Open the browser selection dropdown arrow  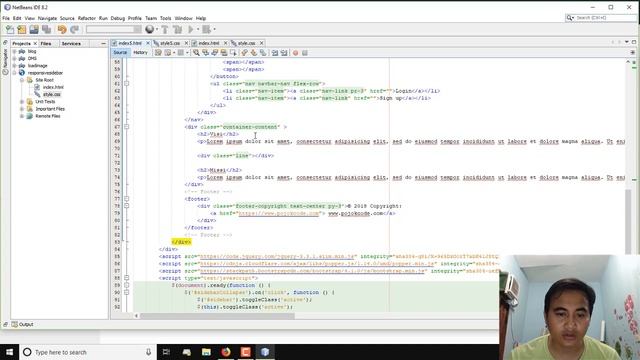point(157,29)
